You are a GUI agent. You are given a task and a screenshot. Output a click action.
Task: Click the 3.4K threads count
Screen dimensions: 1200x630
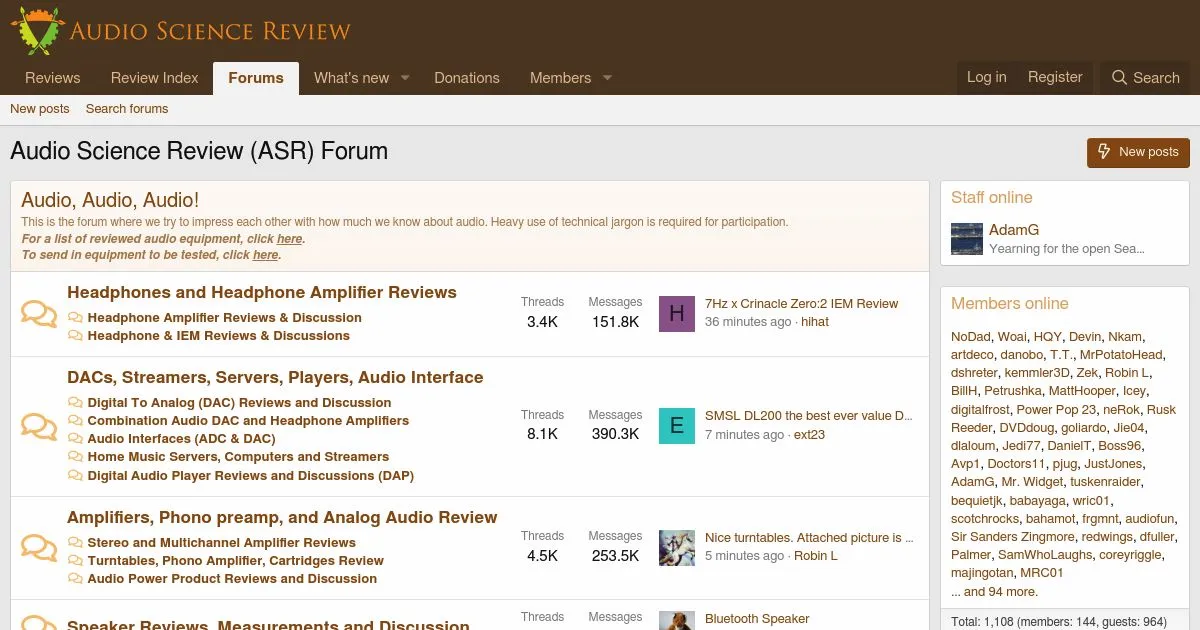point(542,322)
